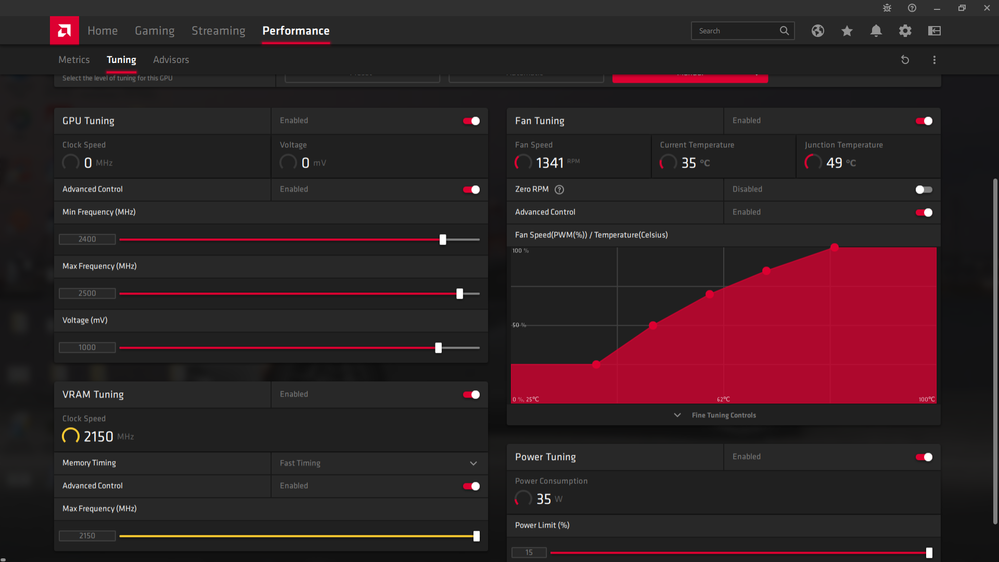999x562 pixels.
Task: Click the Fan Speed gauge icon
Action: [523, 162]
